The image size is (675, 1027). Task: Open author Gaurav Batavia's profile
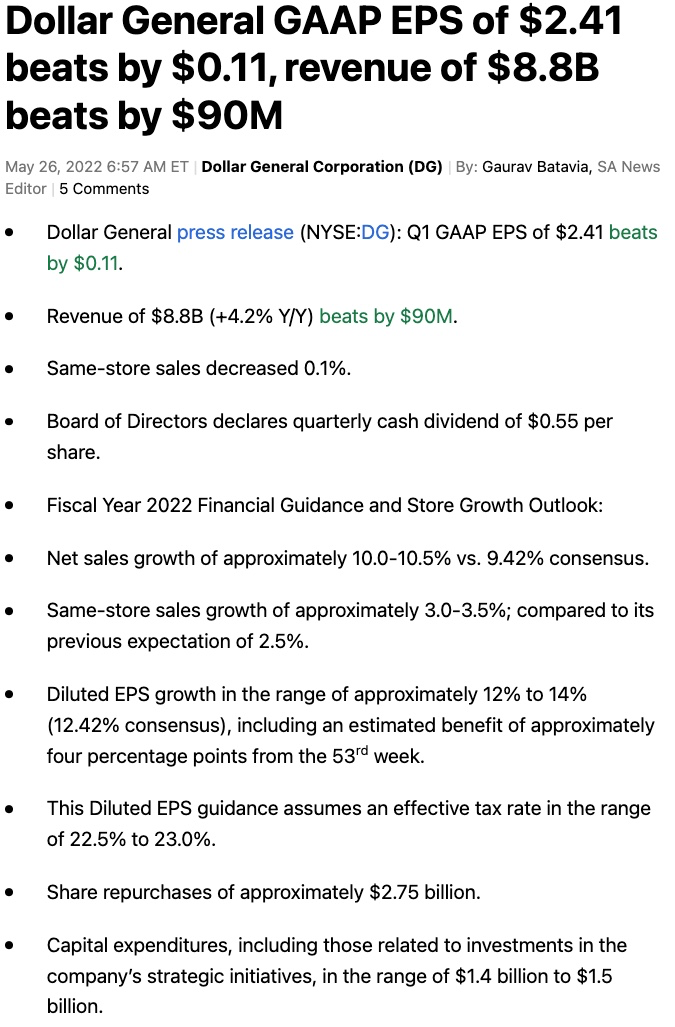coord(536,167)
